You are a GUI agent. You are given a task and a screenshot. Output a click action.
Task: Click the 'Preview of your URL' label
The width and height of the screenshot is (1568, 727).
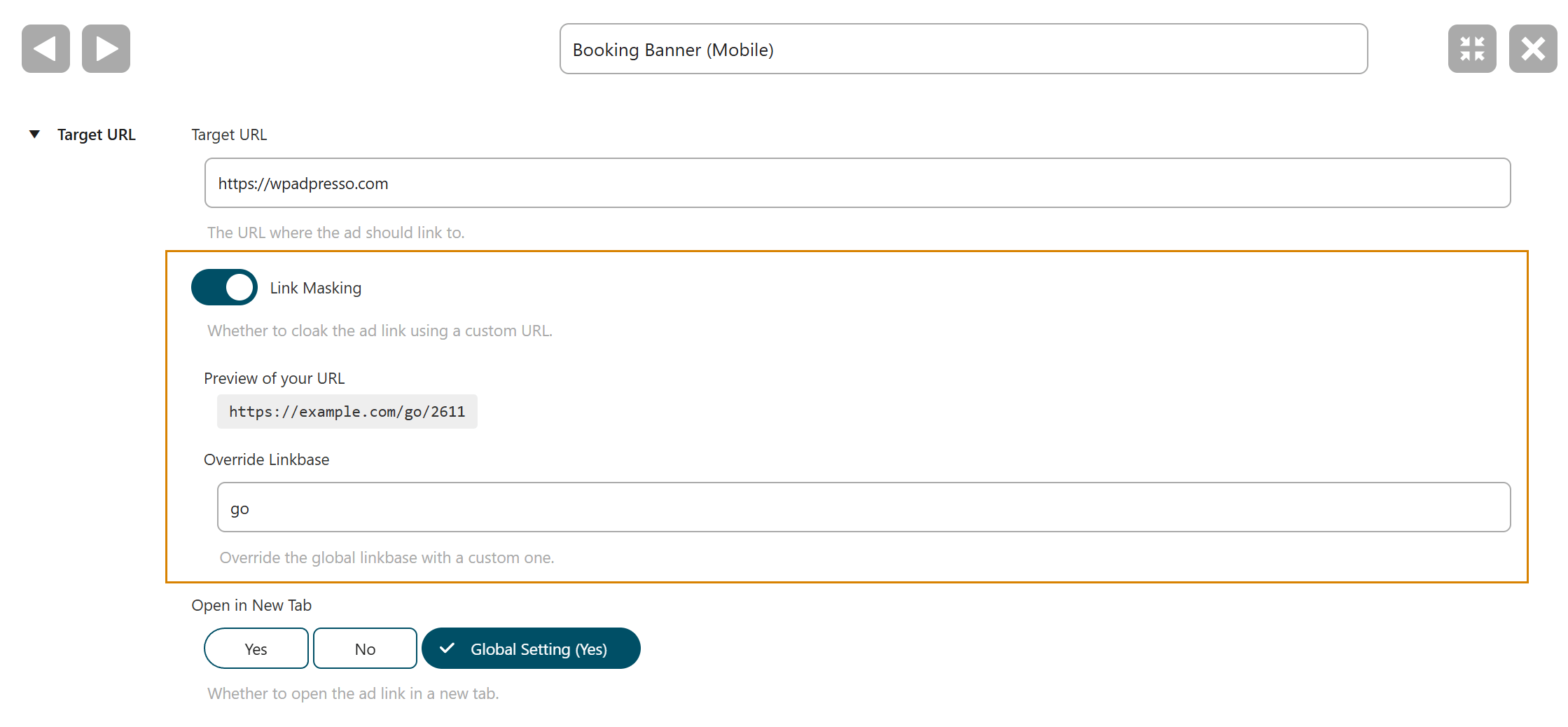[275, 378]
